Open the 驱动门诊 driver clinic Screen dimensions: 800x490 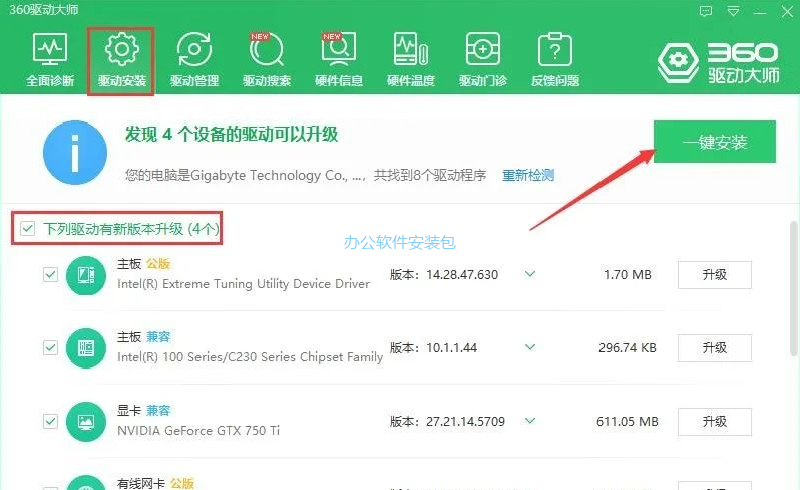tap(483, 60)
